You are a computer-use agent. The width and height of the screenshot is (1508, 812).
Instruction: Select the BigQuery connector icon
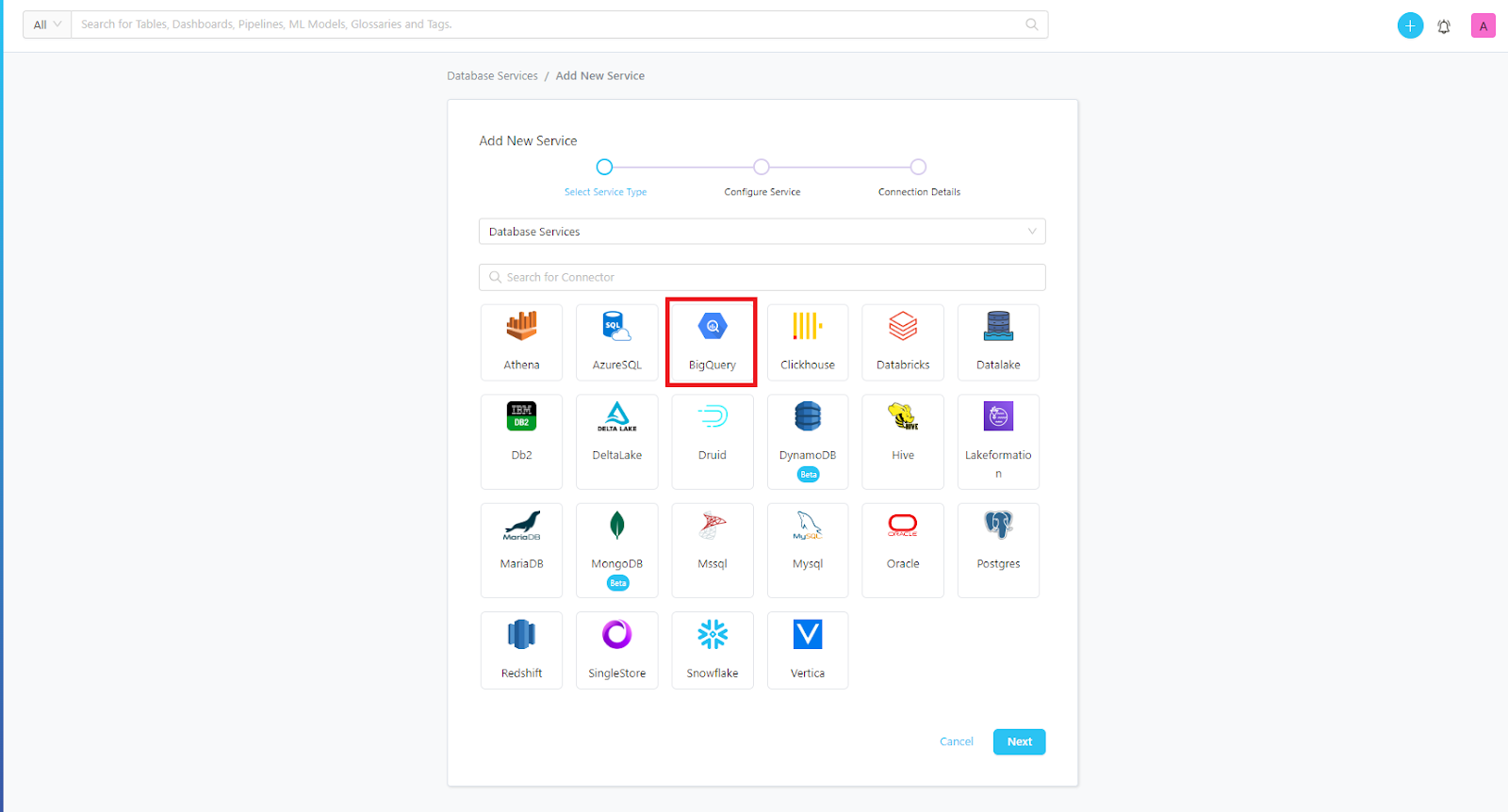pos(712,328)
